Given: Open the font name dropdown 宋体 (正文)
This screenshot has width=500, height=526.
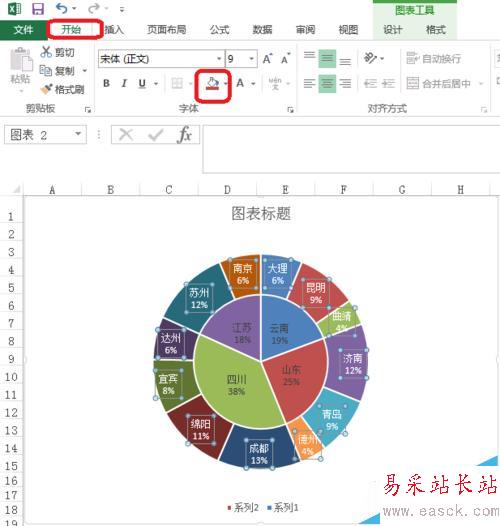Looking at the screenshot, I should tap(219, 59).
